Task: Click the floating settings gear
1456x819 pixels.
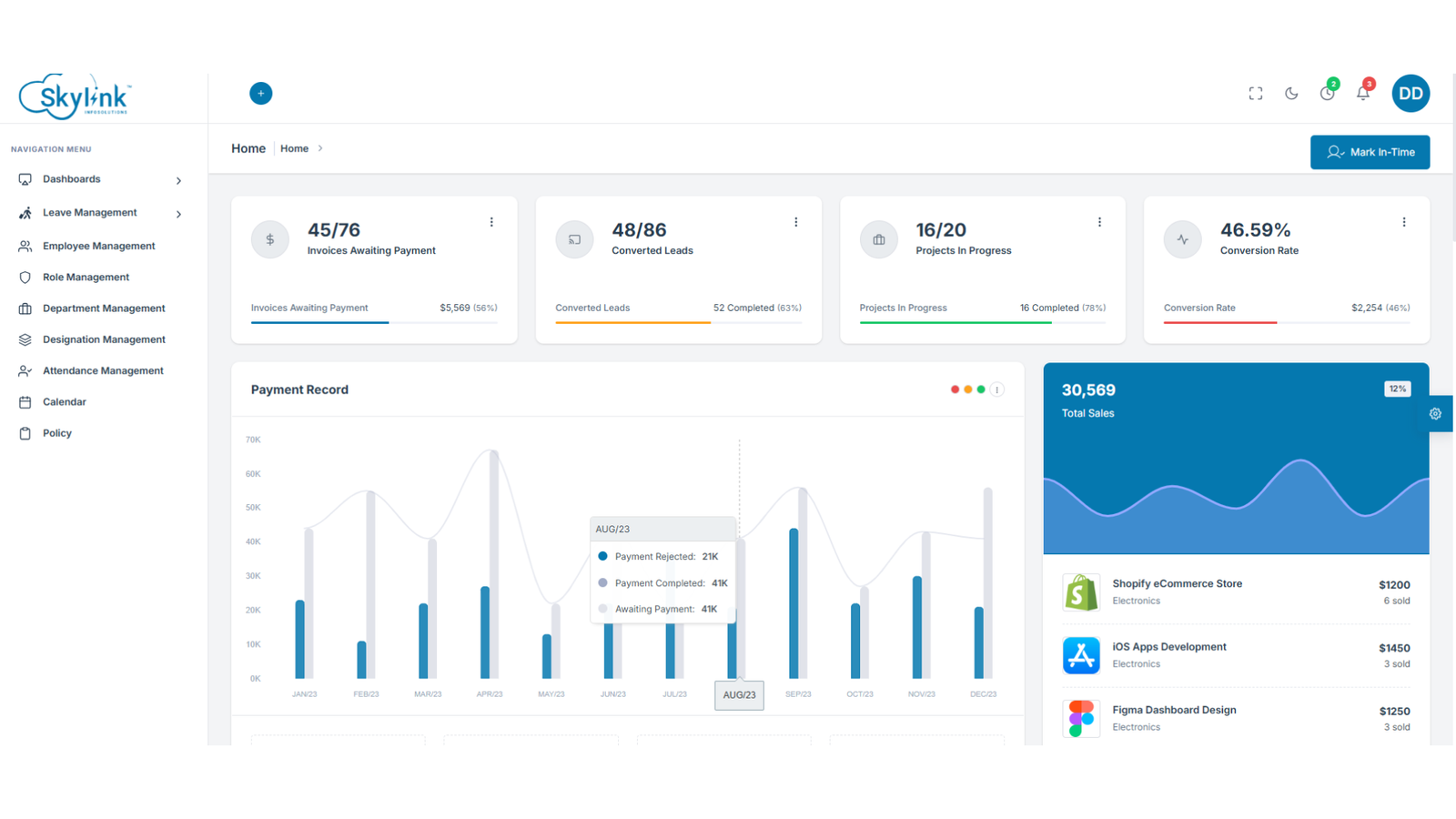Action: tap(1435, 413)
